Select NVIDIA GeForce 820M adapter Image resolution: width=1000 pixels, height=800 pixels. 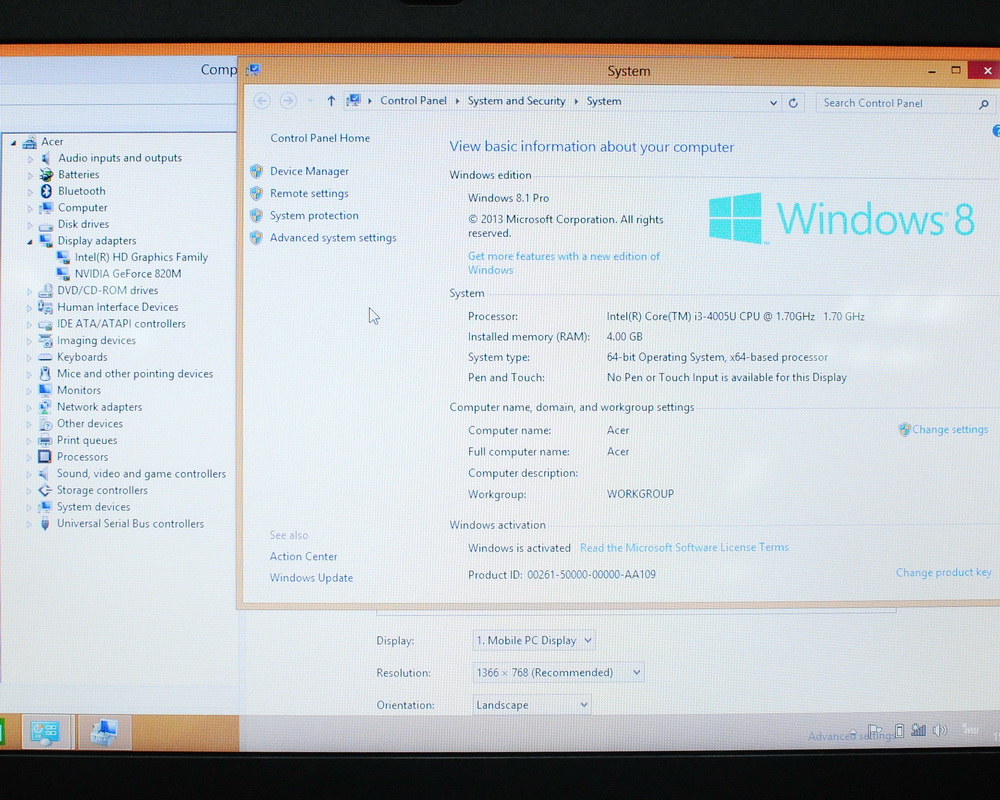point(128,274)
